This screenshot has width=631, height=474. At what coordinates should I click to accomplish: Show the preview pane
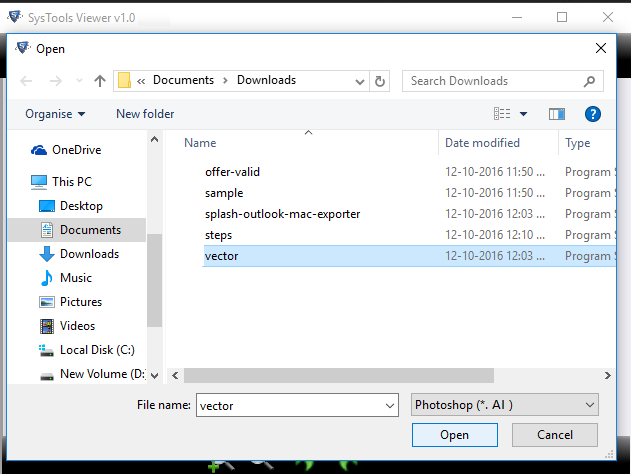pos(557,114)
